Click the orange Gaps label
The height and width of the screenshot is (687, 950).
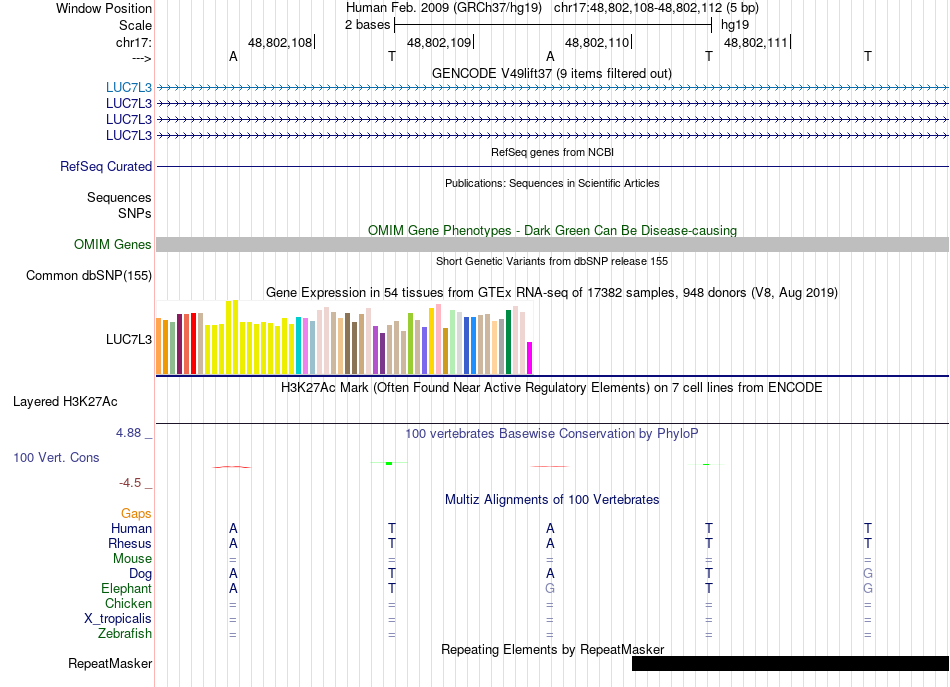[x=136, y=514]
